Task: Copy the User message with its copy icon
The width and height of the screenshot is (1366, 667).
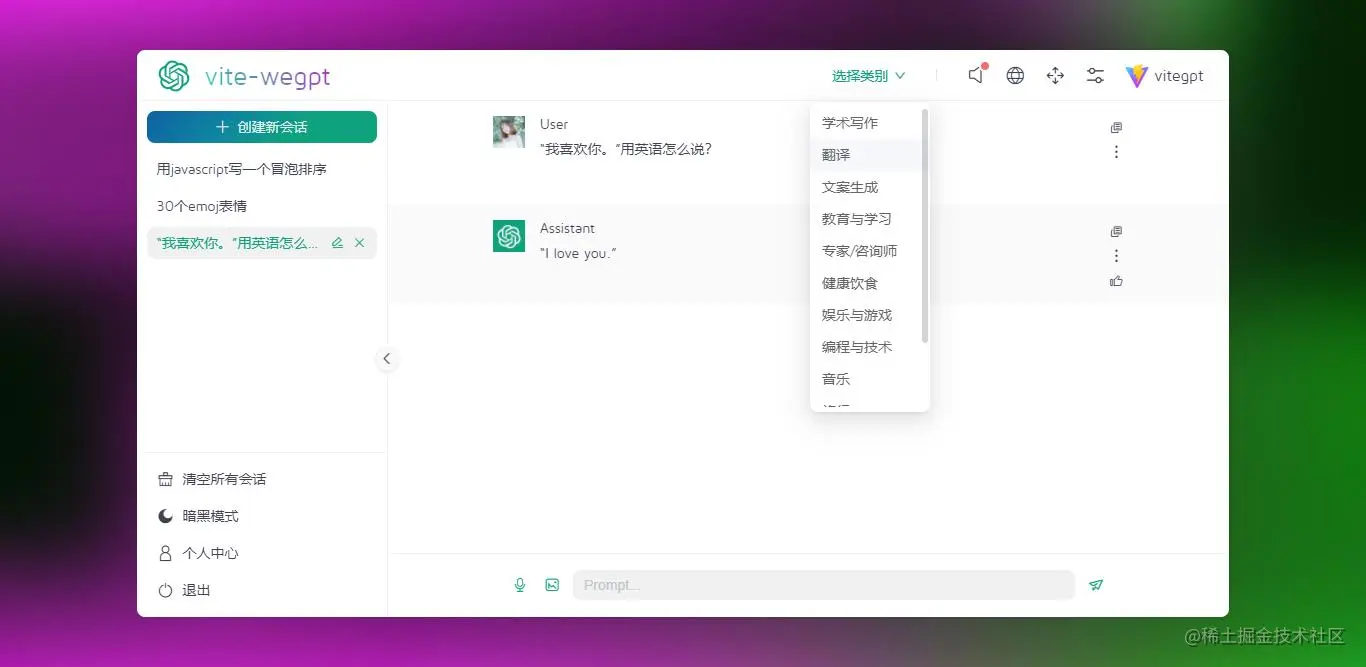Action: (1117, 127)
